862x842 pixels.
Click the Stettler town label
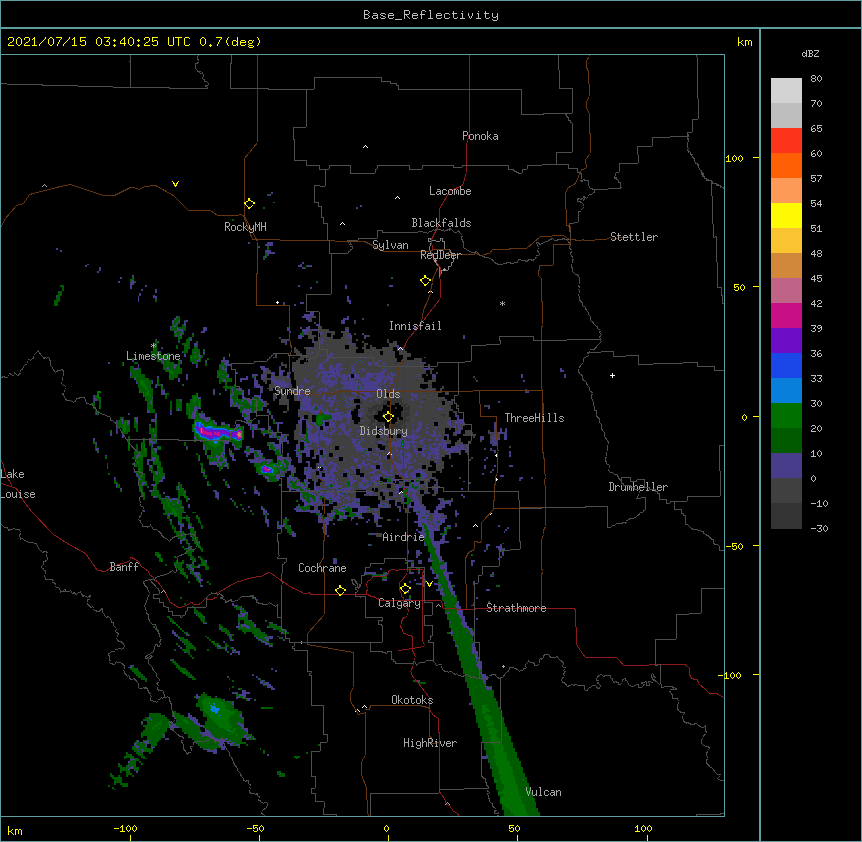pos(634,237)
